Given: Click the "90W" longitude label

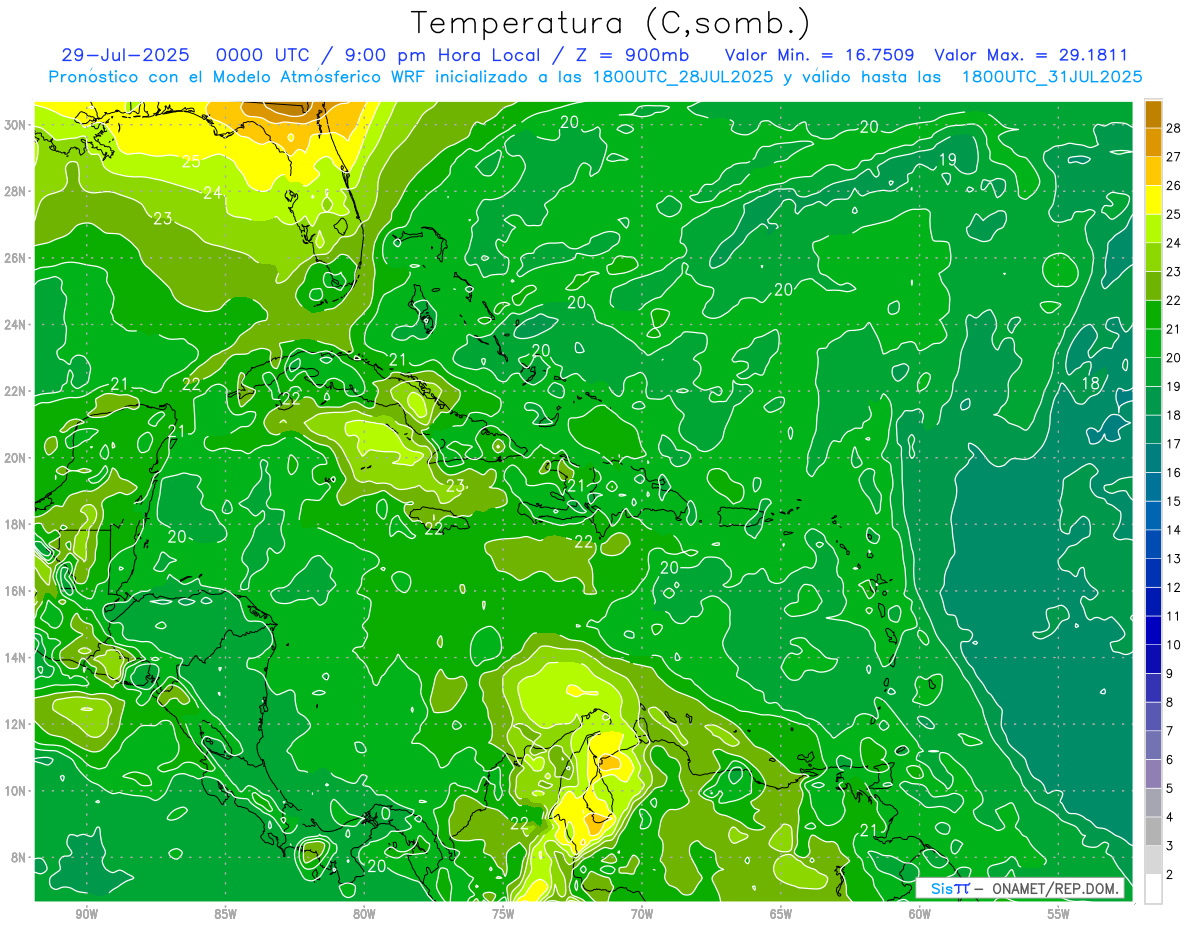Looking at the screenshot, I should (x=86, y=914).
